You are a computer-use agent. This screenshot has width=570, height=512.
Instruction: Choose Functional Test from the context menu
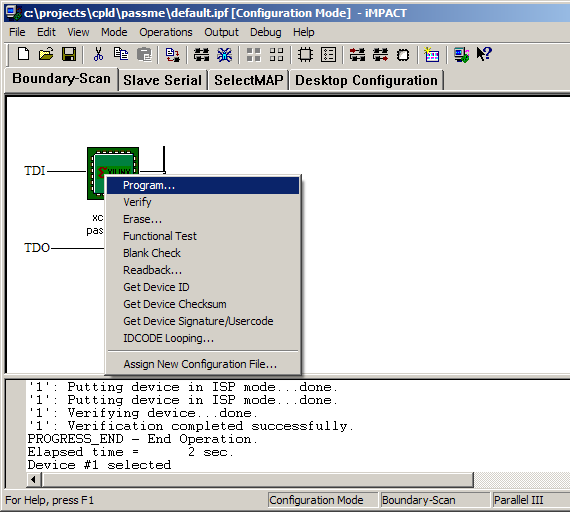click(203, 236)
